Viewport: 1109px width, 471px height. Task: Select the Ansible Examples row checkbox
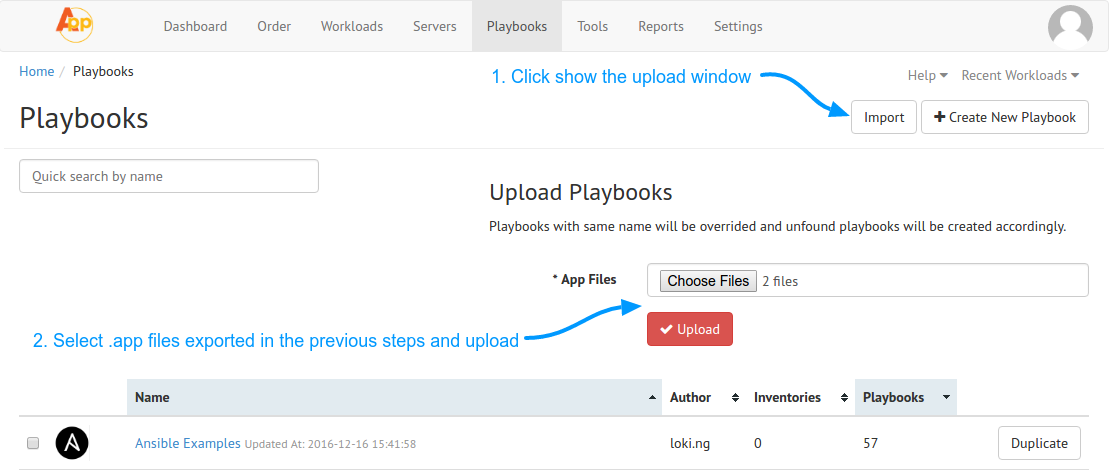[x=33, y=443]
